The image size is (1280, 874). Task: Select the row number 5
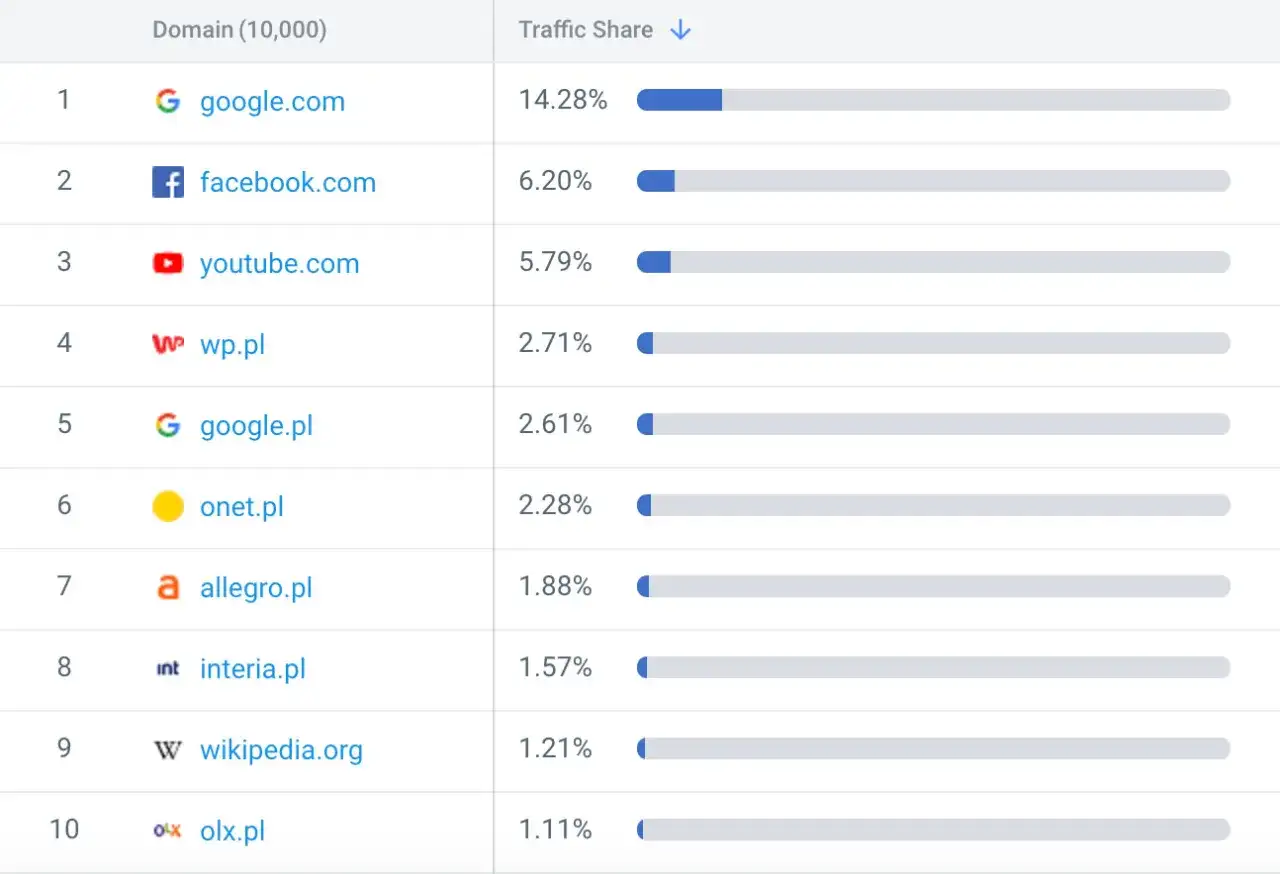pyautogui.click(x=64, y=425)
